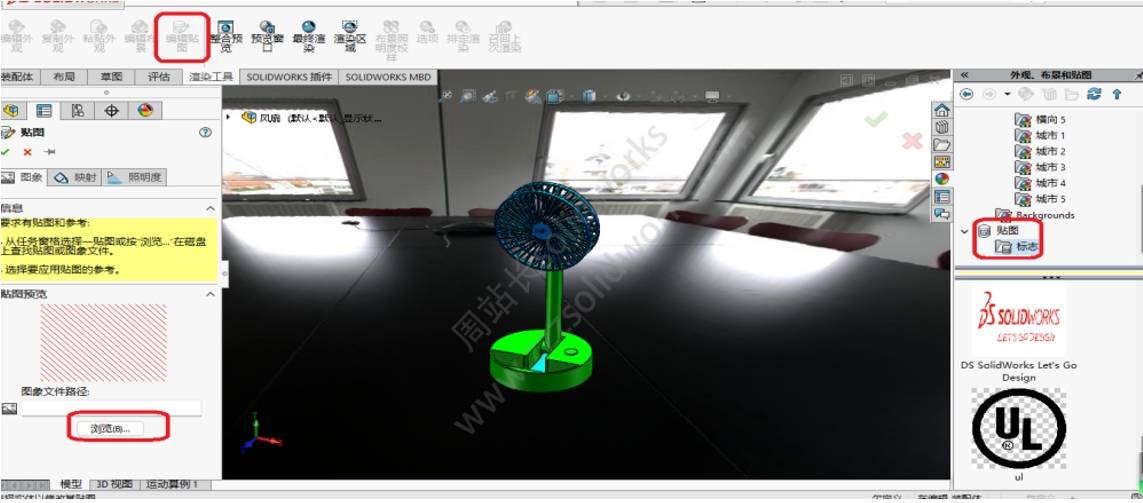Click the 编辑布景 edit scene icon
Screen dimensions: 1143x503
coord(141,36)
